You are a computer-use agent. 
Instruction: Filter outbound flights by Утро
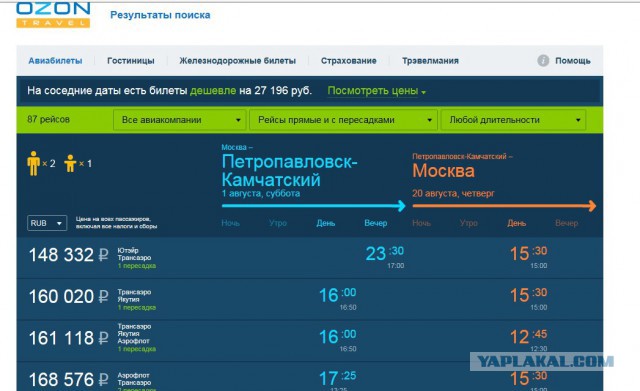pyautogui.click(x=278, y=223)
